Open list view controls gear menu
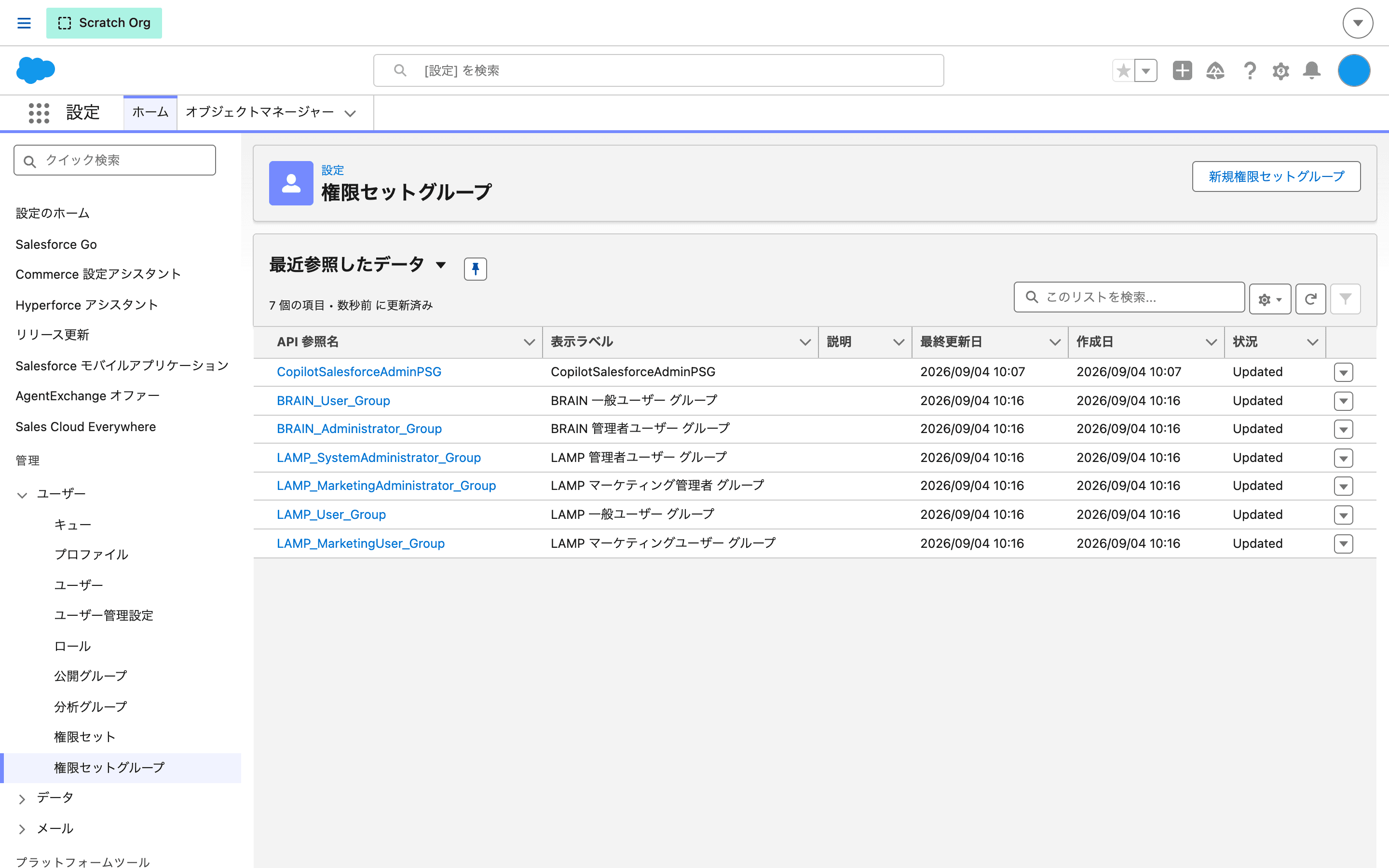This screenshot has height=868, width=1389. (x=1269, y=298)
